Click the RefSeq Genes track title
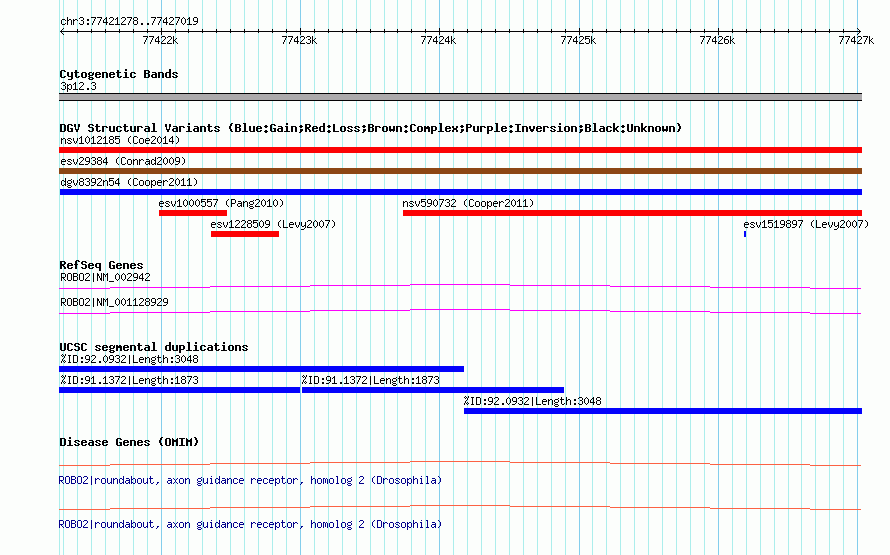This screenshot has width=890, height=555. [x=101, y=265]
